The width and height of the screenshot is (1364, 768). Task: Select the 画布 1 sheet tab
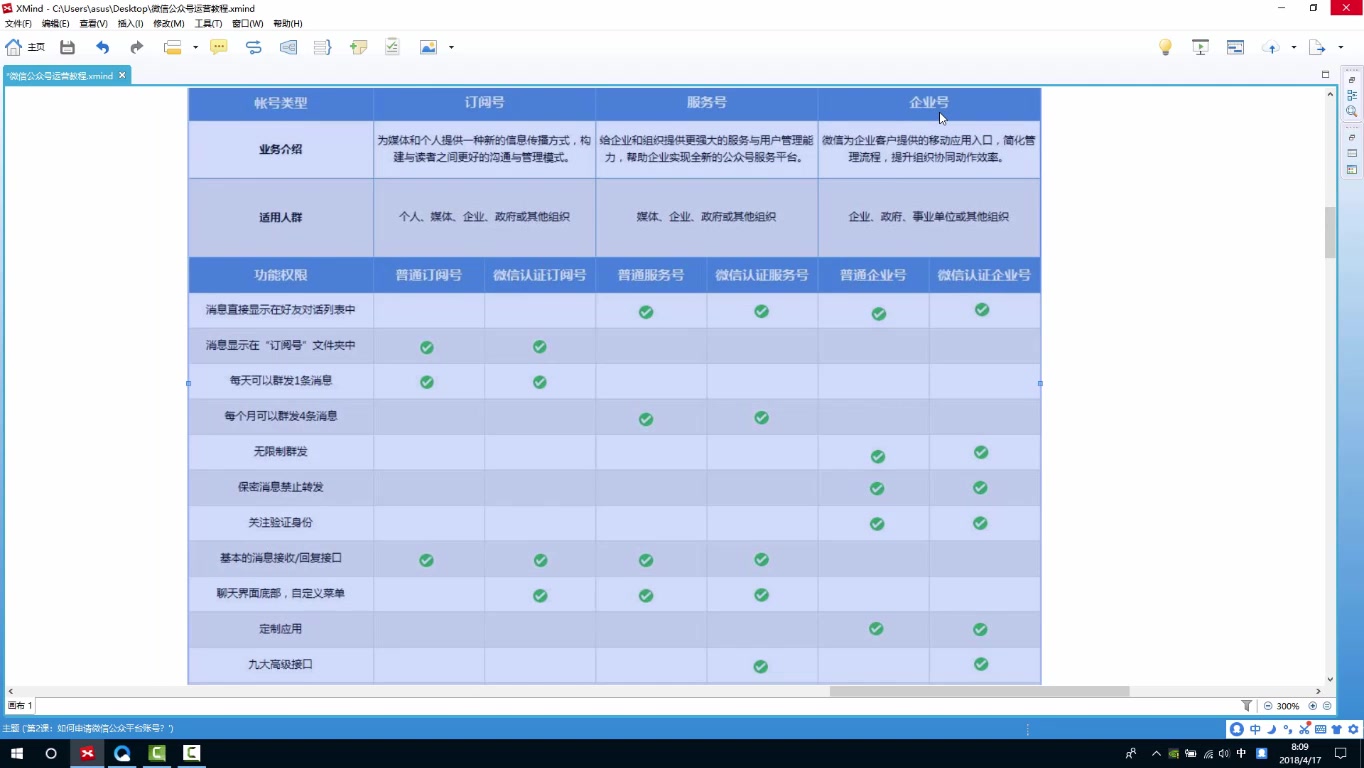[x=18, y=705]
